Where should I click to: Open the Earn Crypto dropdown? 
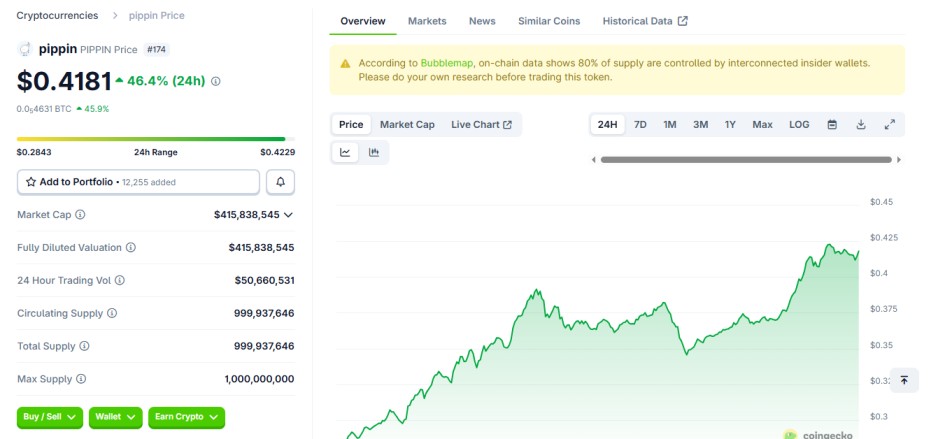(186, 418)
